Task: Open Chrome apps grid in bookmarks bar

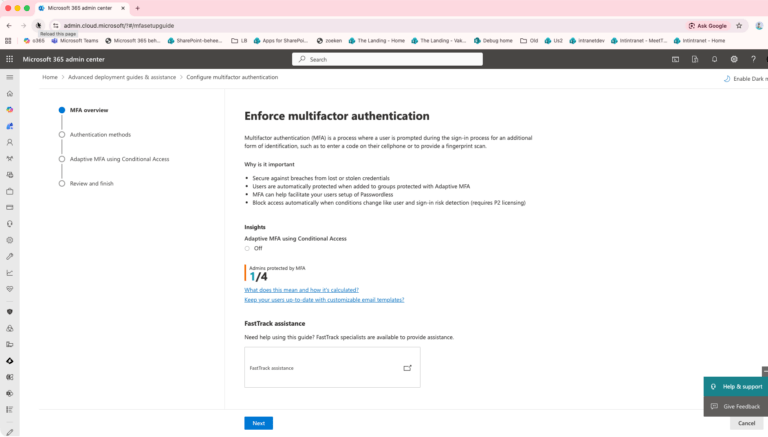Action: [8, 41]
